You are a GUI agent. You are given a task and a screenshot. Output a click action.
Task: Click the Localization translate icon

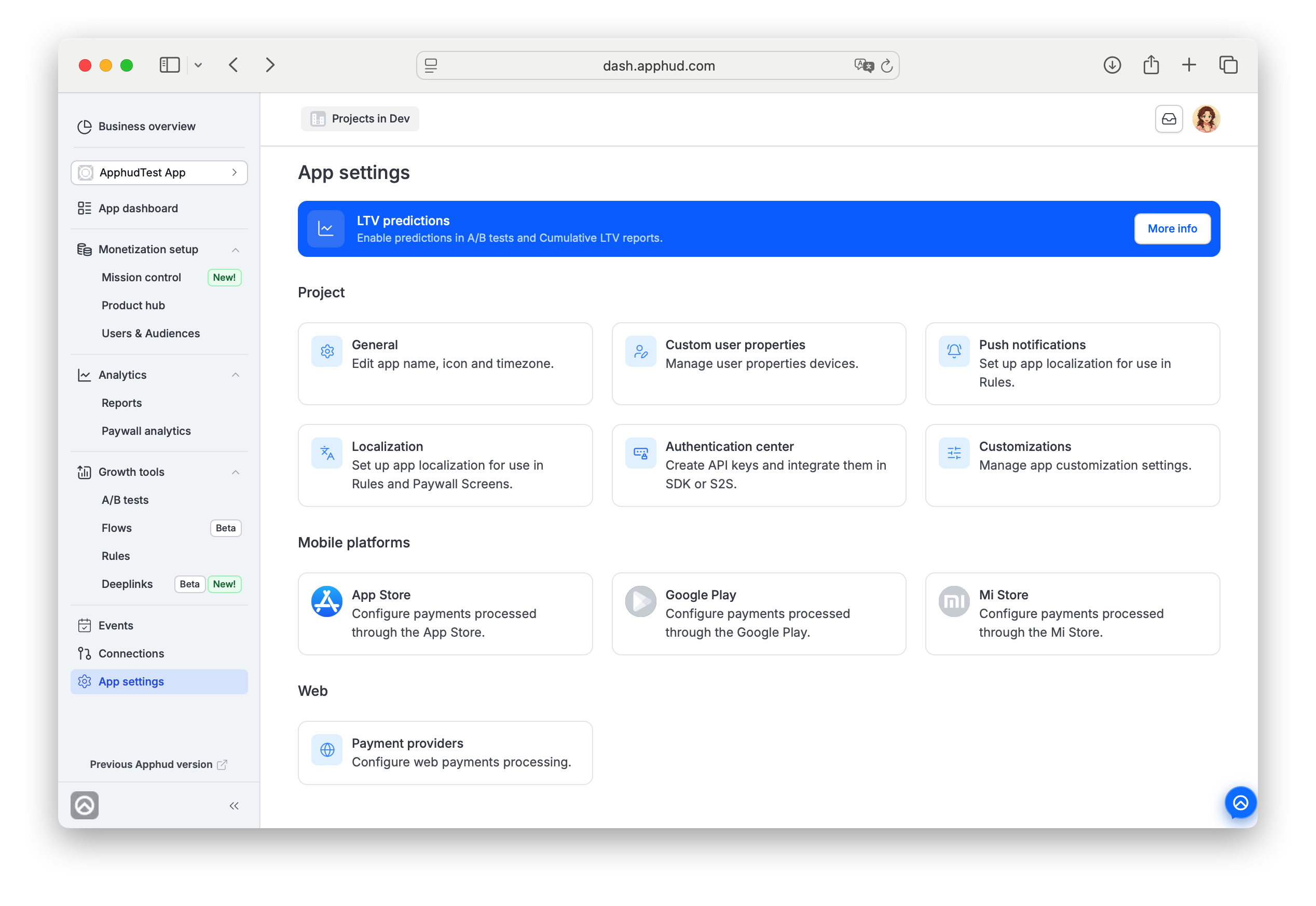point(327,453)
